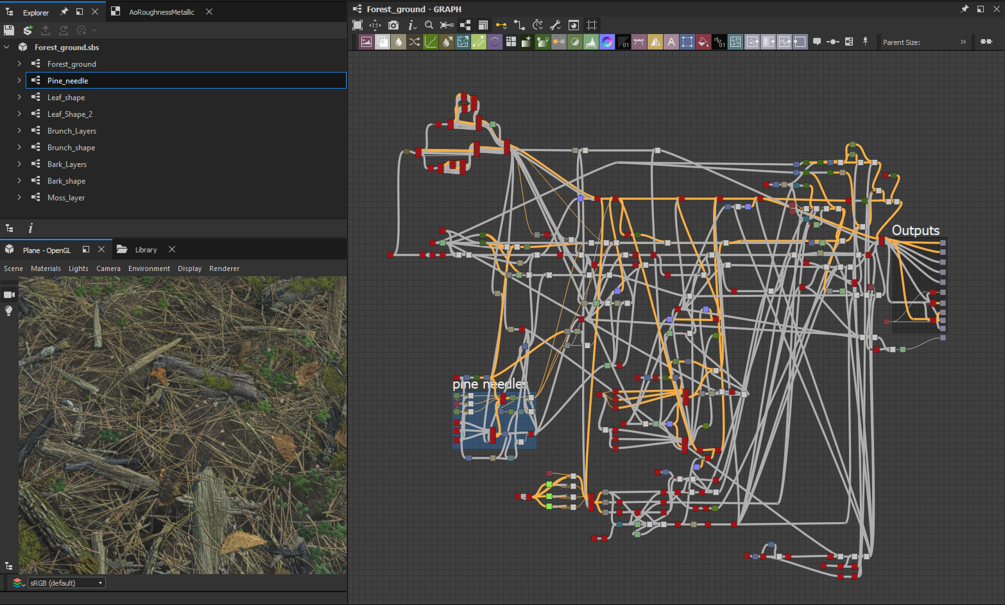Collapse the Forest_ground.sbs package
This screenshot has height=605, width=1005.
click(6, 47)
